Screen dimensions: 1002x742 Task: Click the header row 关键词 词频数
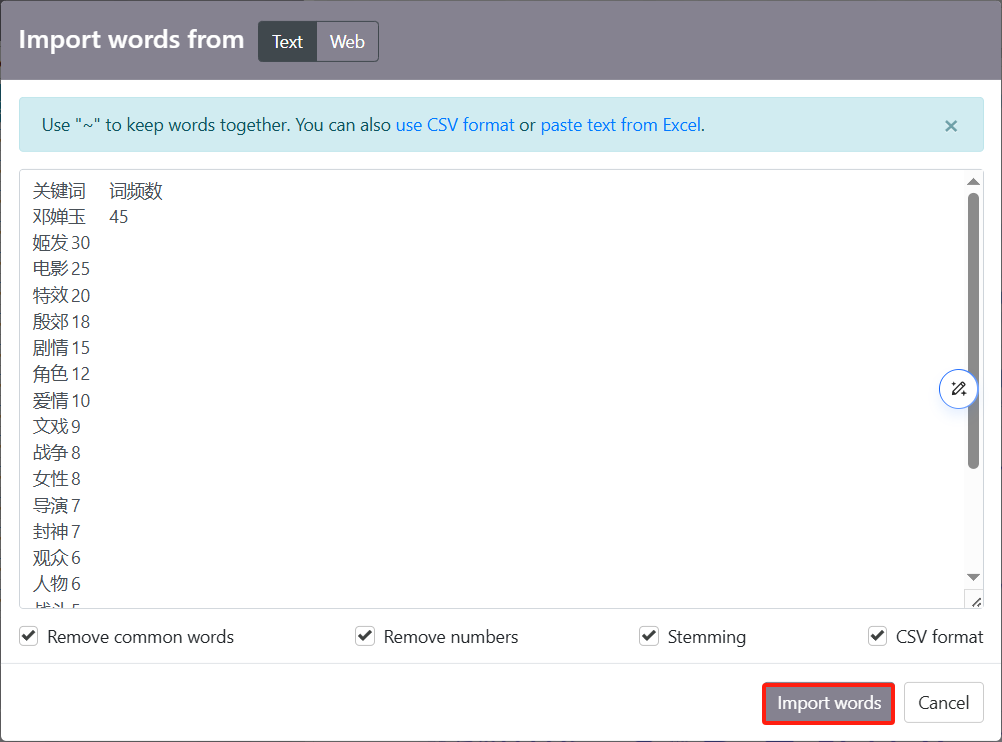[98, 190]
